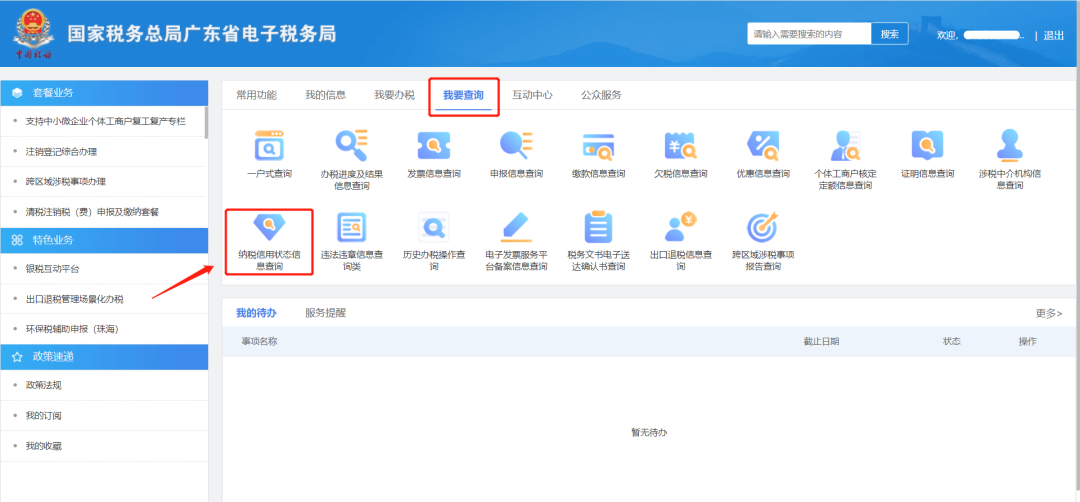This screenshot has height=502, width=1080.
Task: Open 支持中小微企业个体工商户复工复产专栏
Action: point(105,121)
